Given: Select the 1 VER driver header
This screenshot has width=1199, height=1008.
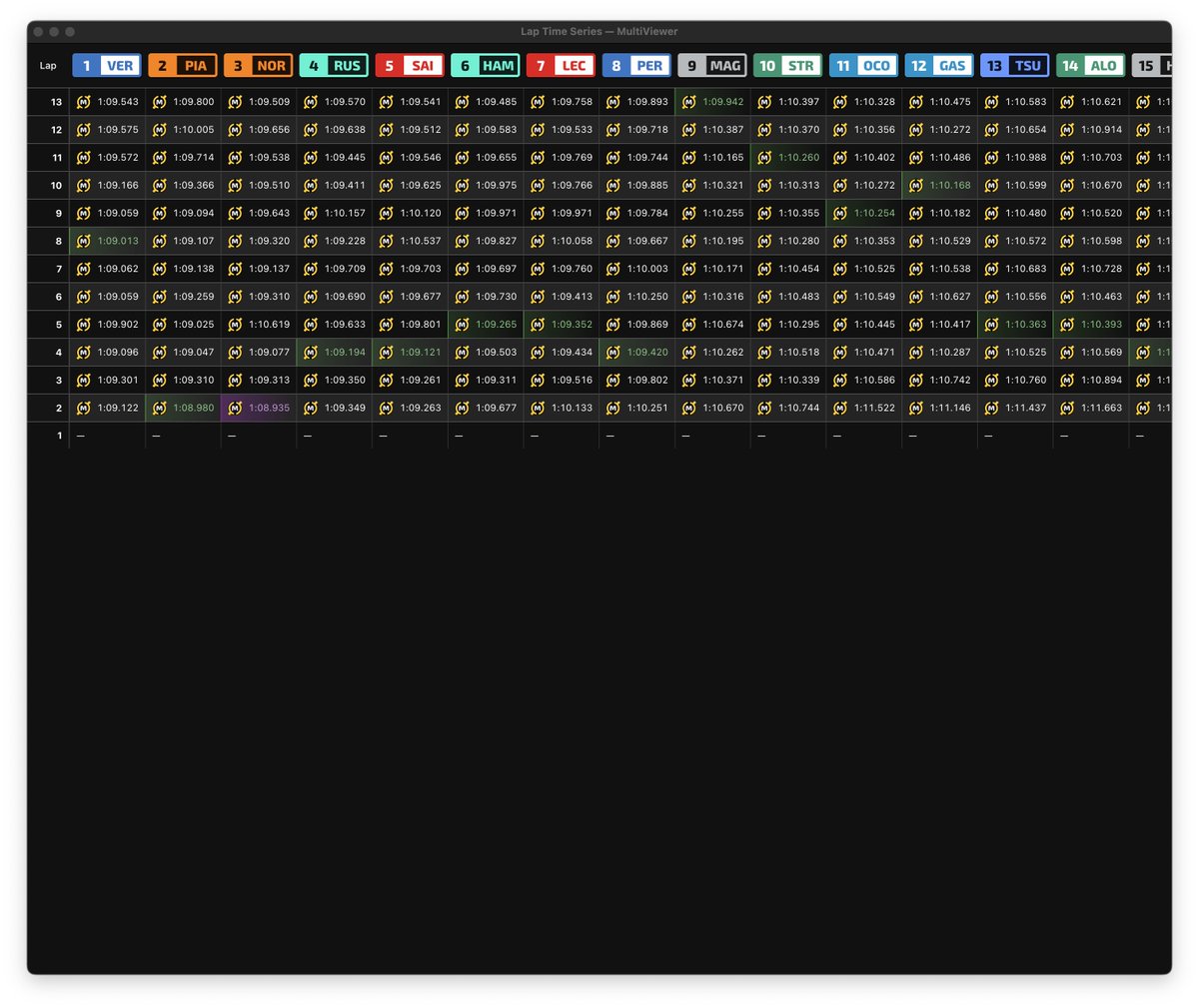Looking at the screenshot, I should click(x=107, y=66).
